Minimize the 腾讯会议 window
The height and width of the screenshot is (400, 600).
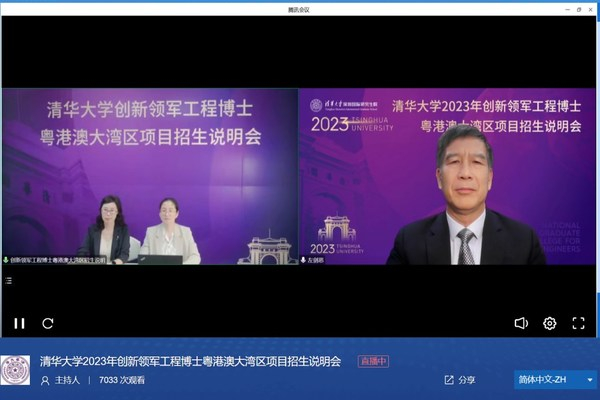567,10
